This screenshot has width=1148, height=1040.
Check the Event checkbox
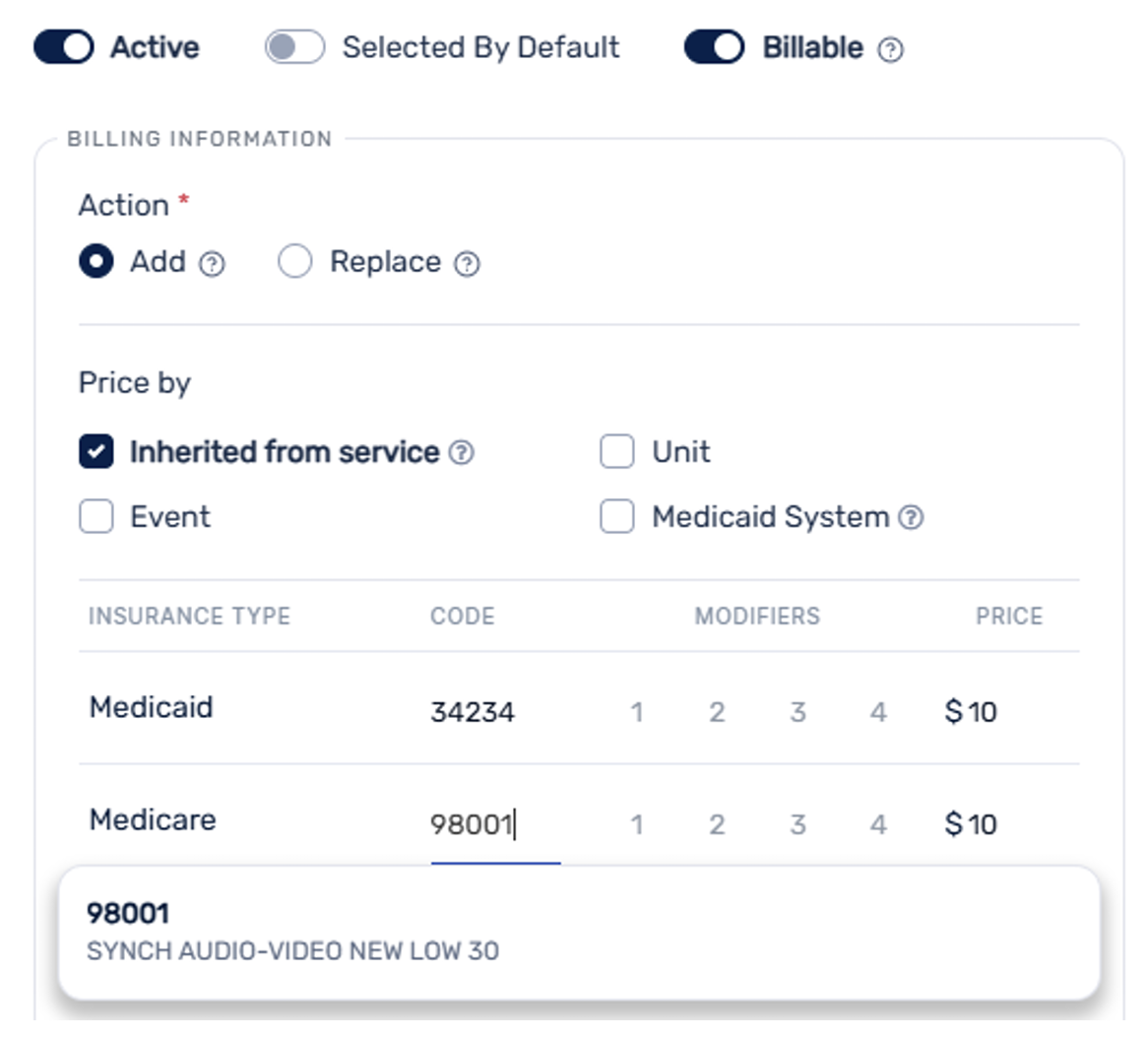point(96,516)
